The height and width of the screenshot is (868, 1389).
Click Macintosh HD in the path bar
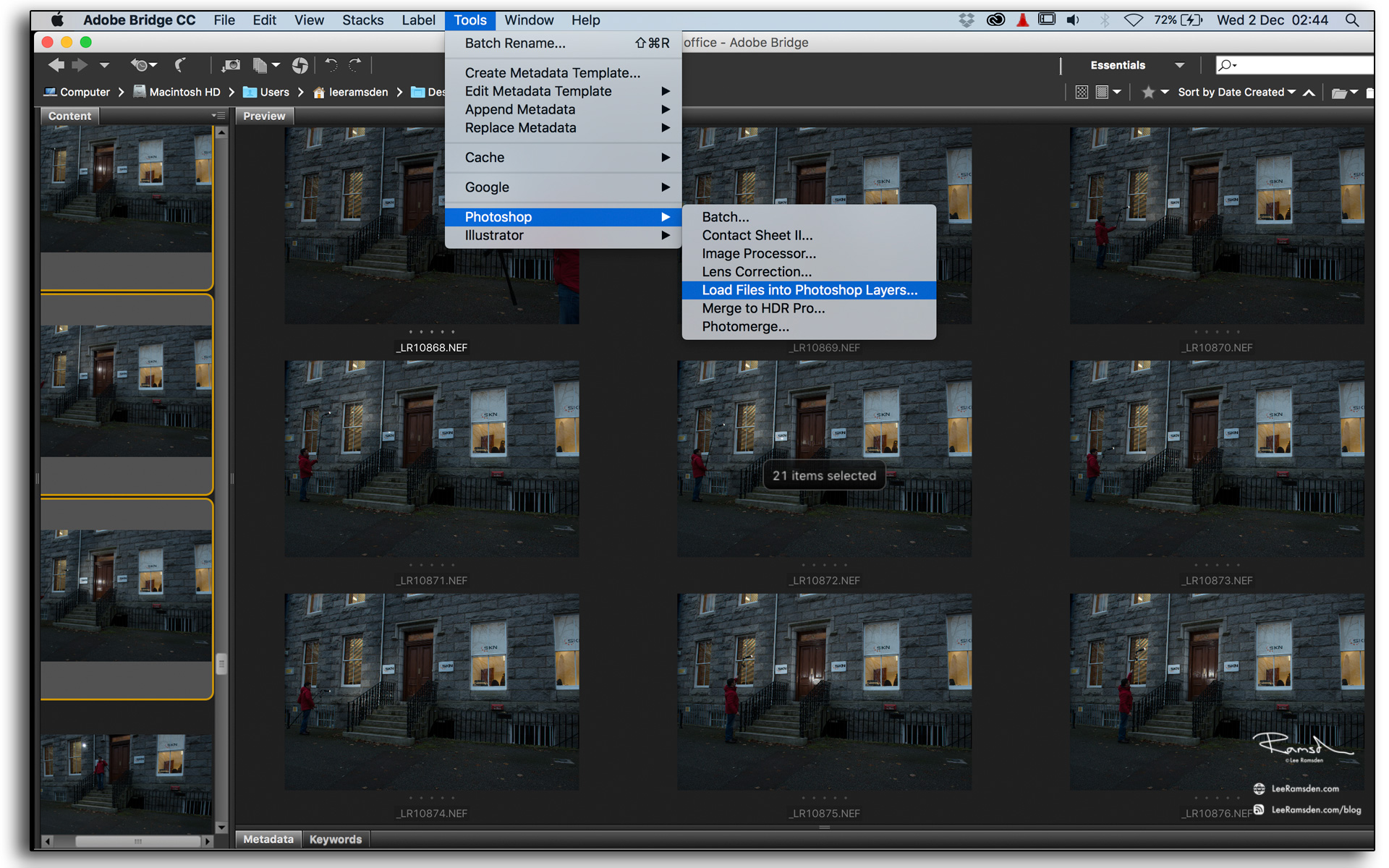coord(177,92)
